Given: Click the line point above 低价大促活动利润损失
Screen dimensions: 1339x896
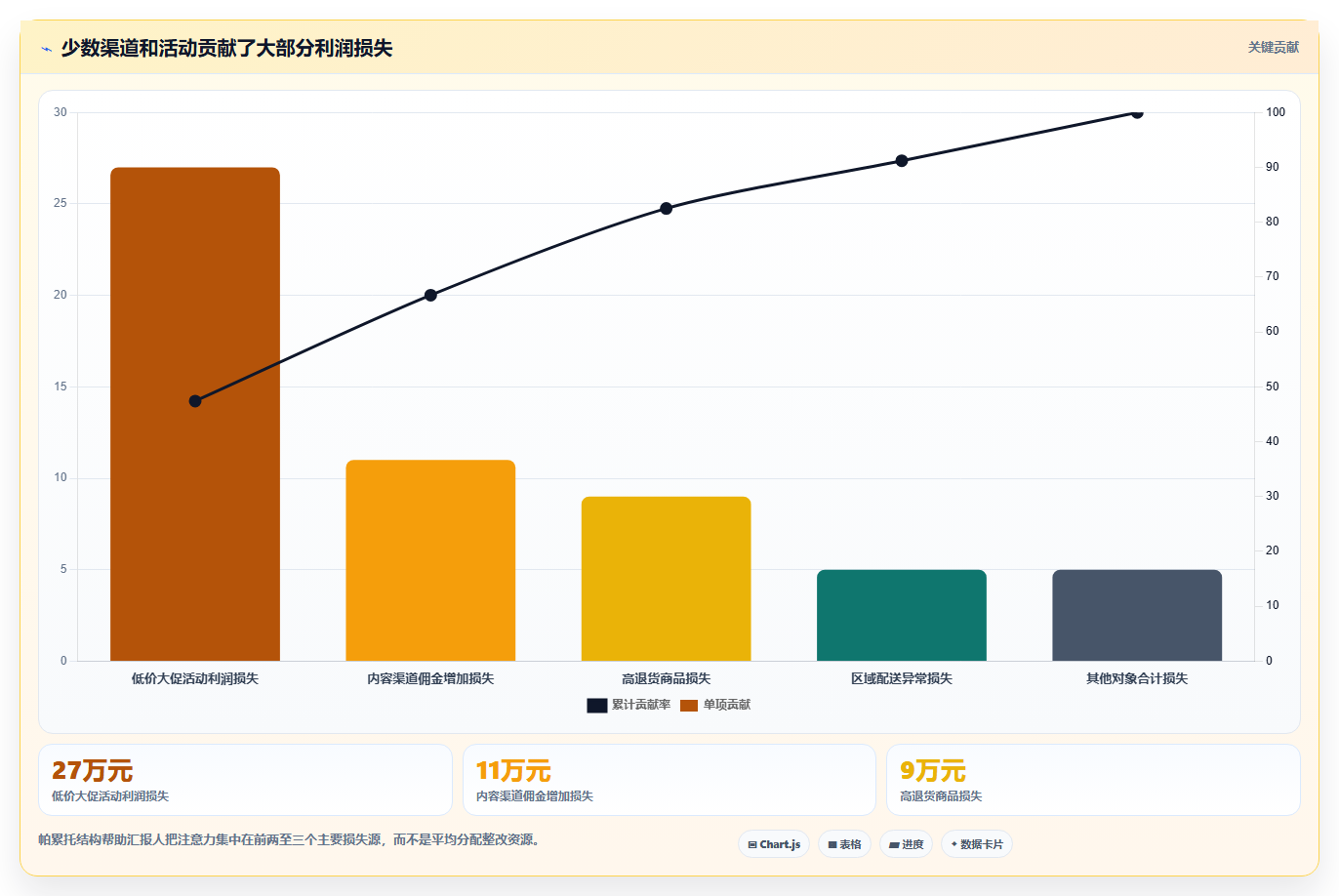Looking at the screenshot, I should coord(195,401).
